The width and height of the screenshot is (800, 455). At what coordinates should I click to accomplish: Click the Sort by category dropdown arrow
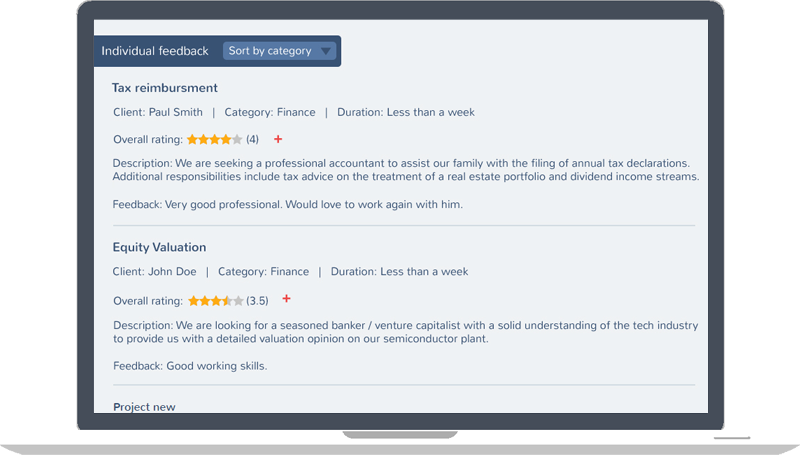coord(325,52)
